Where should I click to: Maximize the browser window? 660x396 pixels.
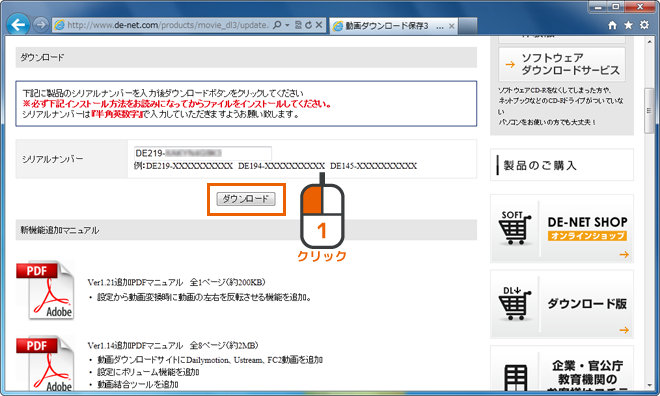point(617,6)
